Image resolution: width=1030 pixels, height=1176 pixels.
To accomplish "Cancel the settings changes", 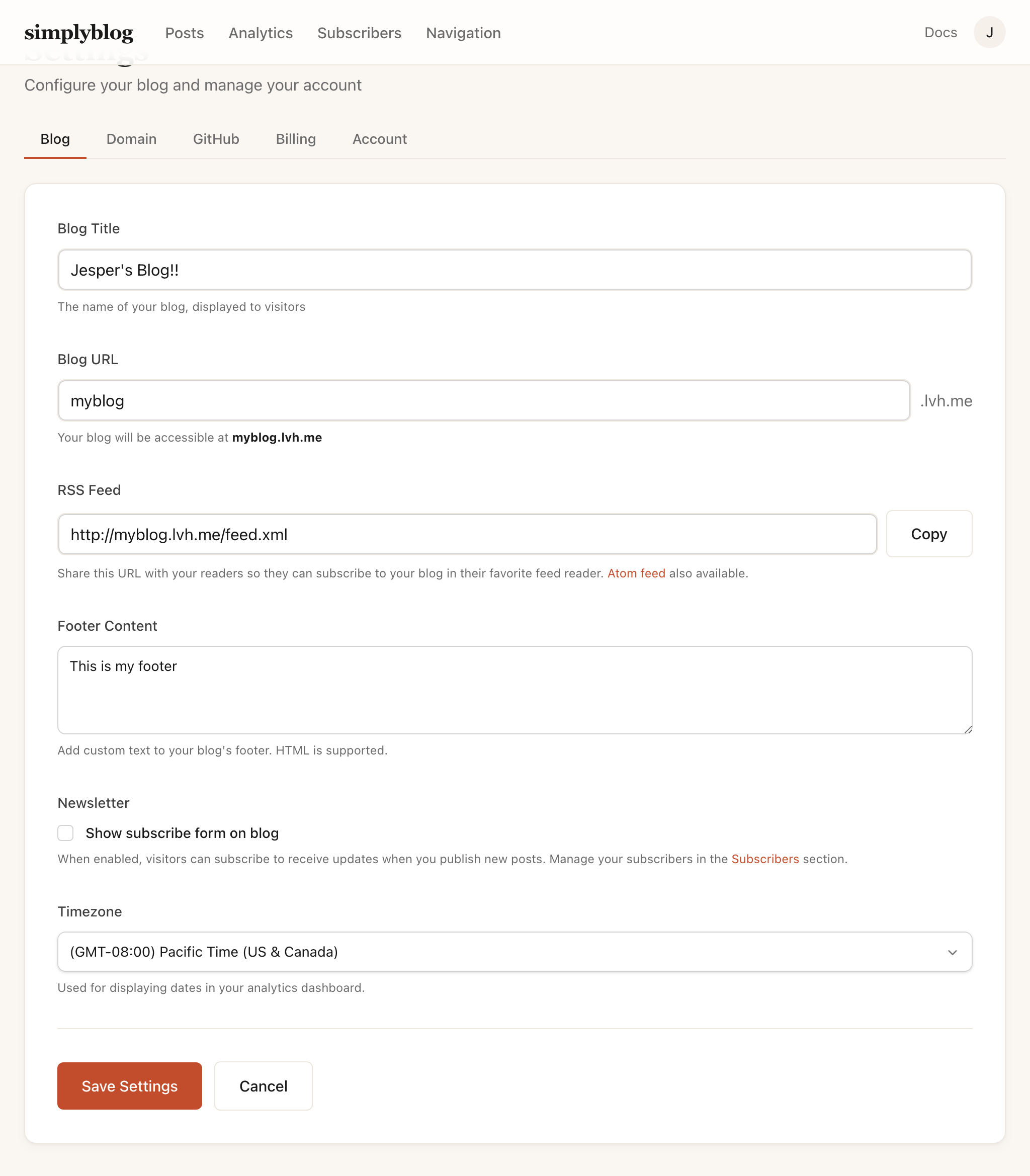I will point(263,1086).
